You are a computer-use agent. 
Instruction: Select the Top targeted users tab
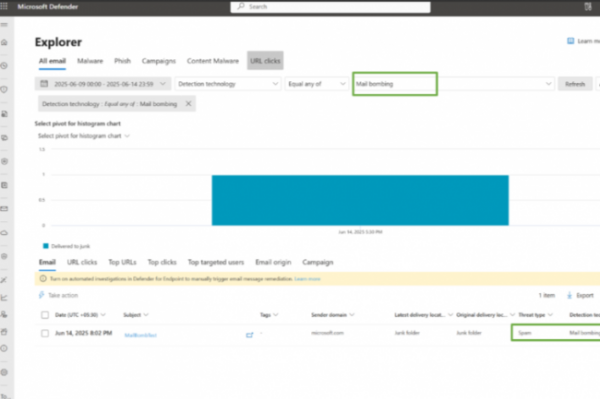pos(216,262)
